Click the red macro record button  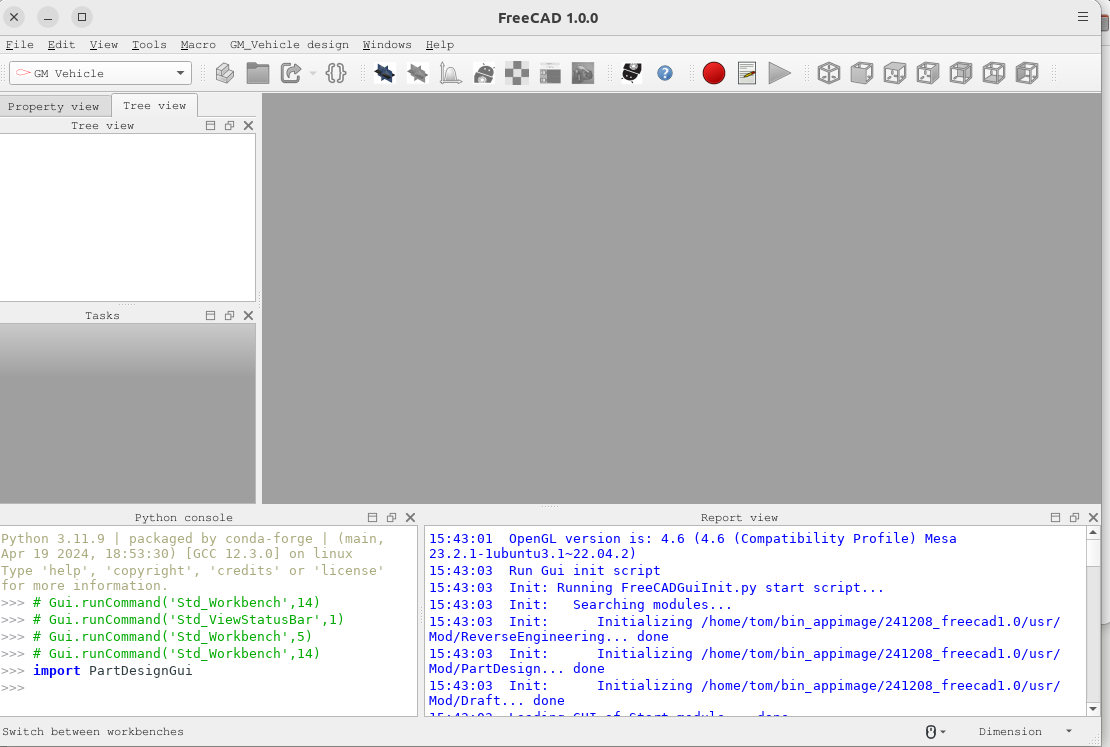pos(713,73)
